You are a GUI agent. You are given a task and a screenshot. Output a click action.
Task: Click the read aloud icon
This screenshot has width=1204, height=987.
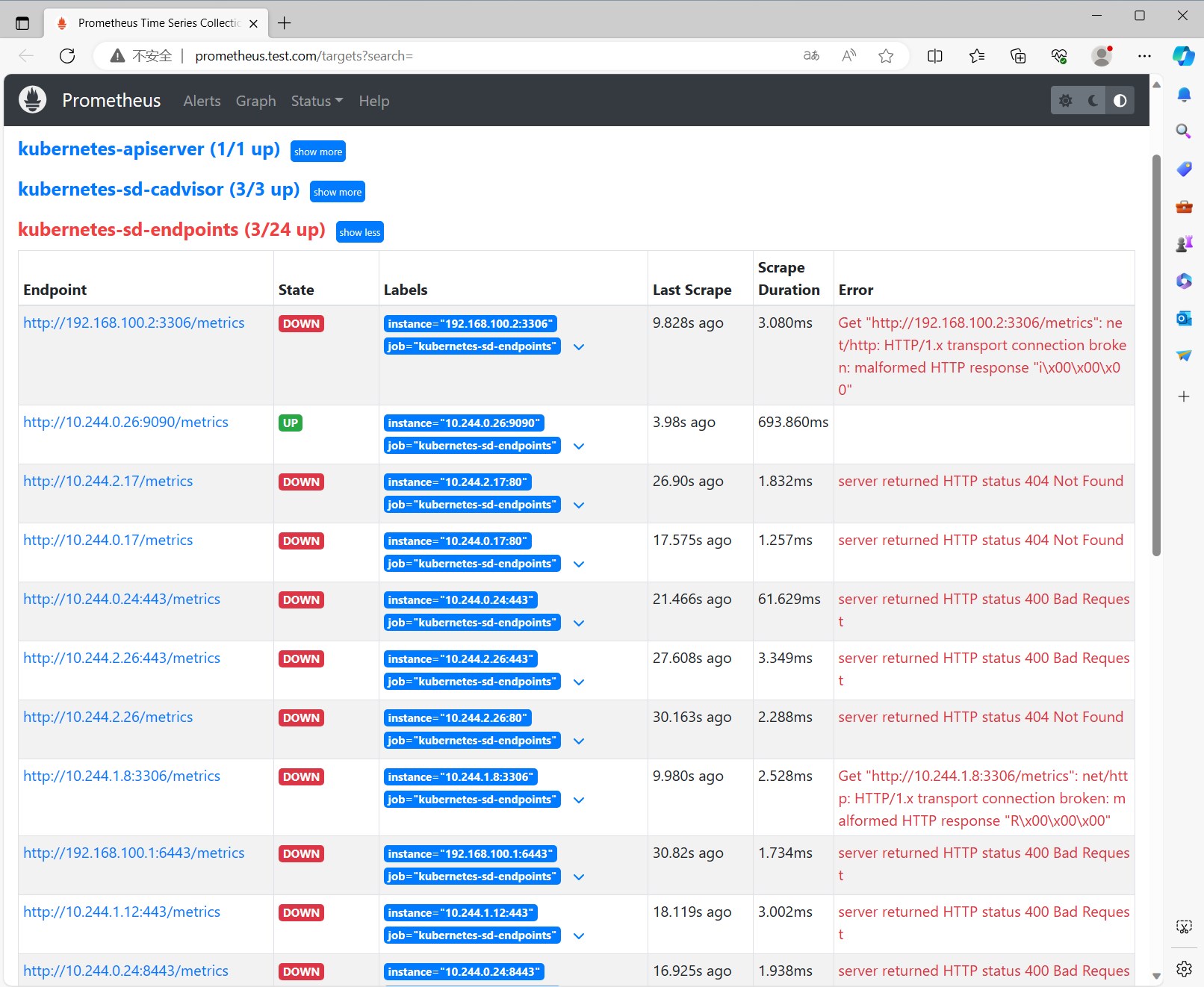[x=848, y=56]
